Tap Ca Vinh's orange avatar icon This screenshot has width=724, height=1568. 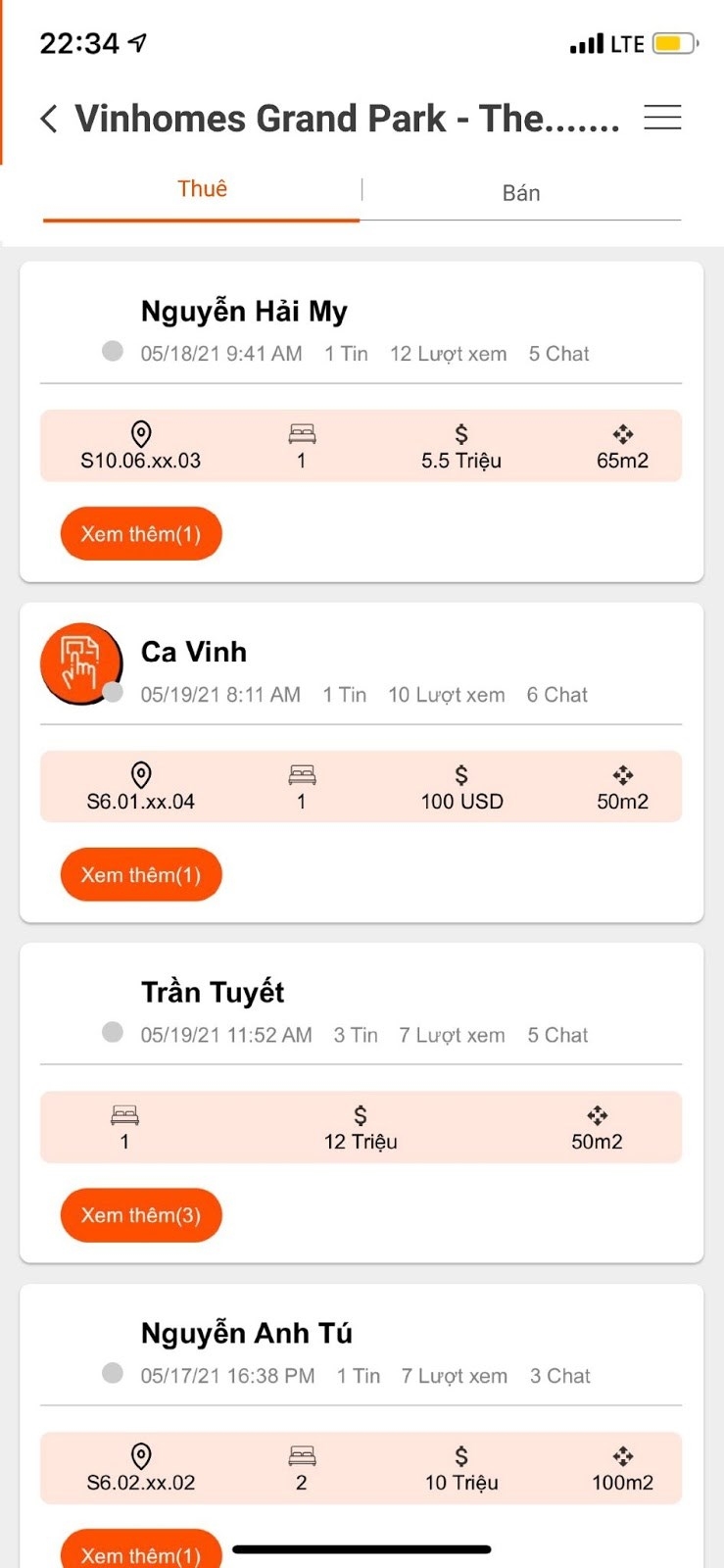80,662
